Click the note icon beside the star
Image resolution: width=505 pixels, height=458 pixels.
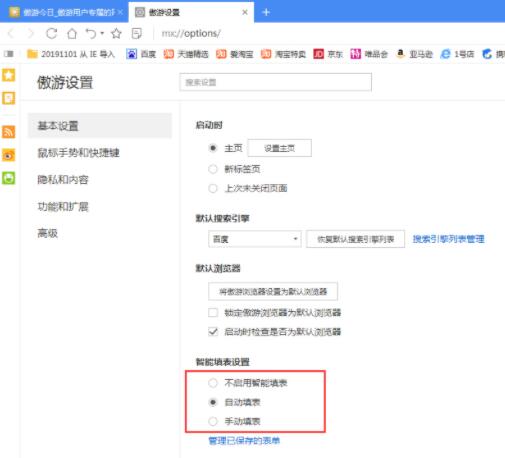[136, 33]
